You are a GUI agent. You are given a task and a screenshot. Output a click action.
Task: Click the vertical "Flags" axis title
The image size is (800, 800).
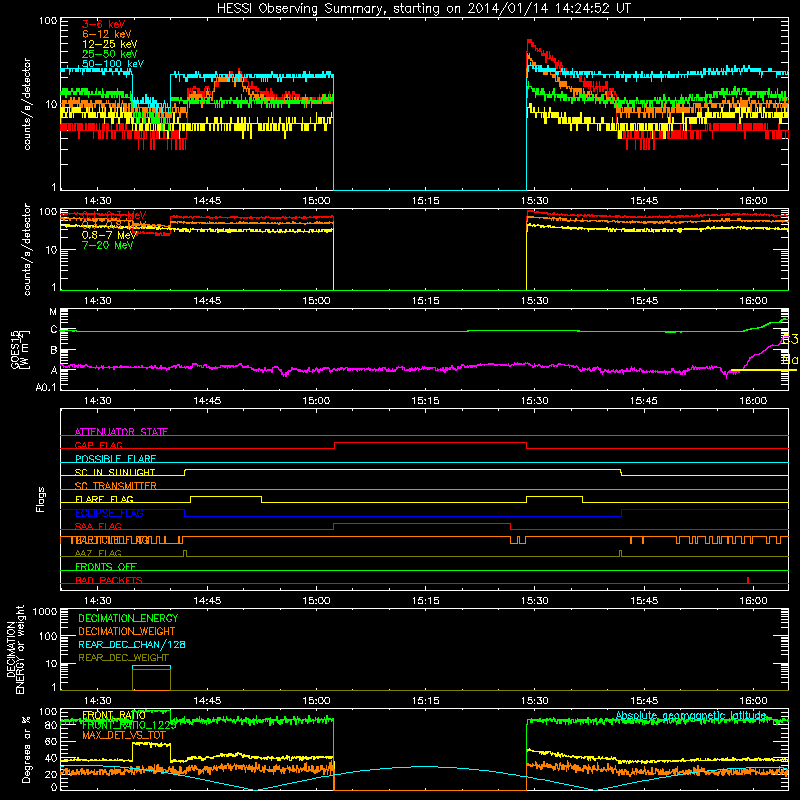coord(41,499)
